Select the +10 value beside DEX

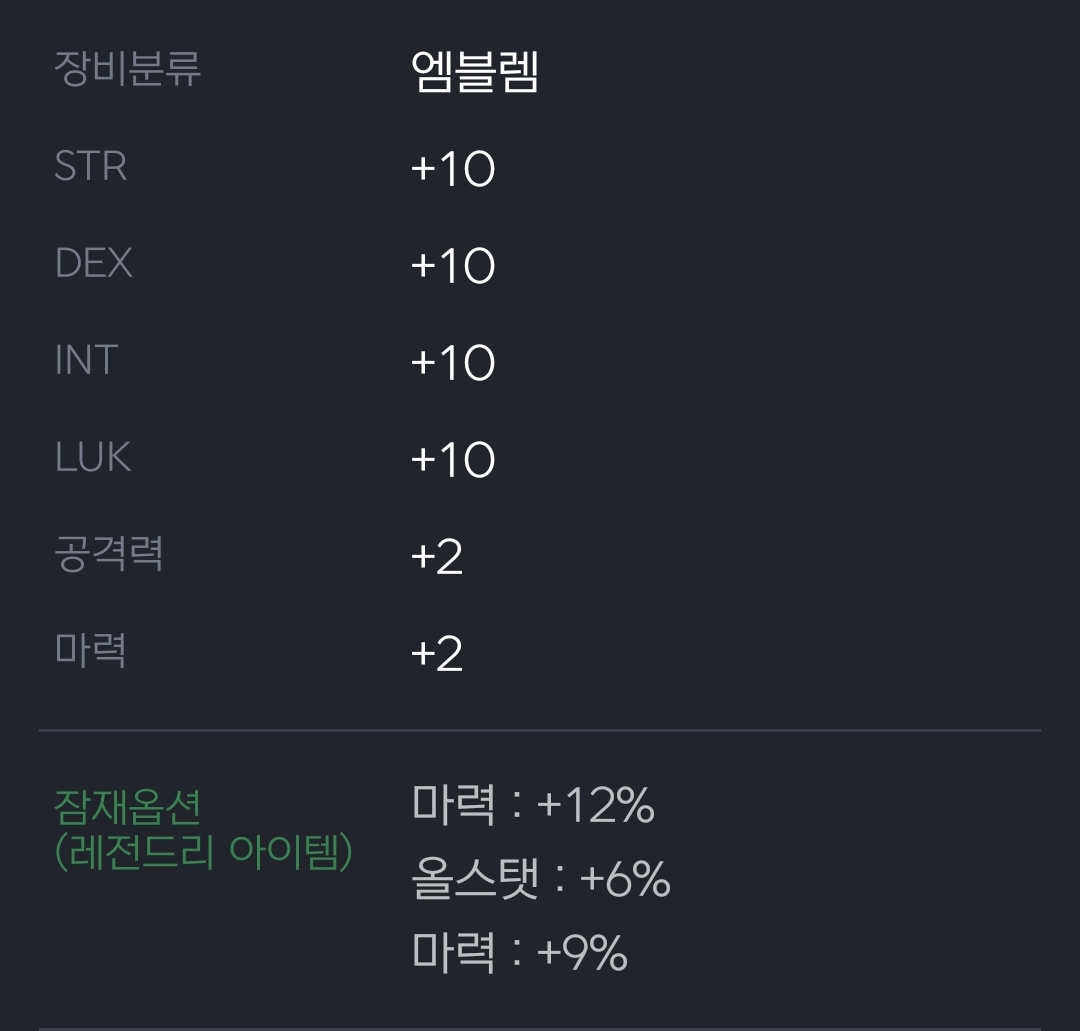tap(453, 266)
